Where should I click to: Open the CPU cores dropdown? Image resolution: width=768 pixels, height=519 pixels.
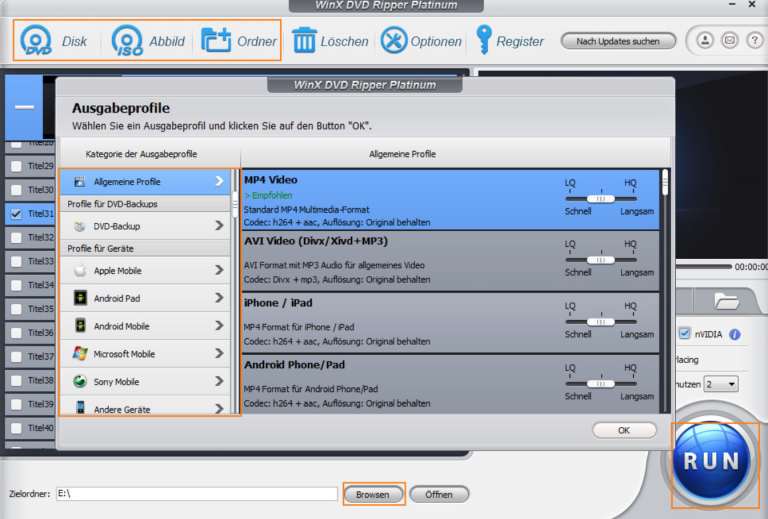tap(720, 384)
